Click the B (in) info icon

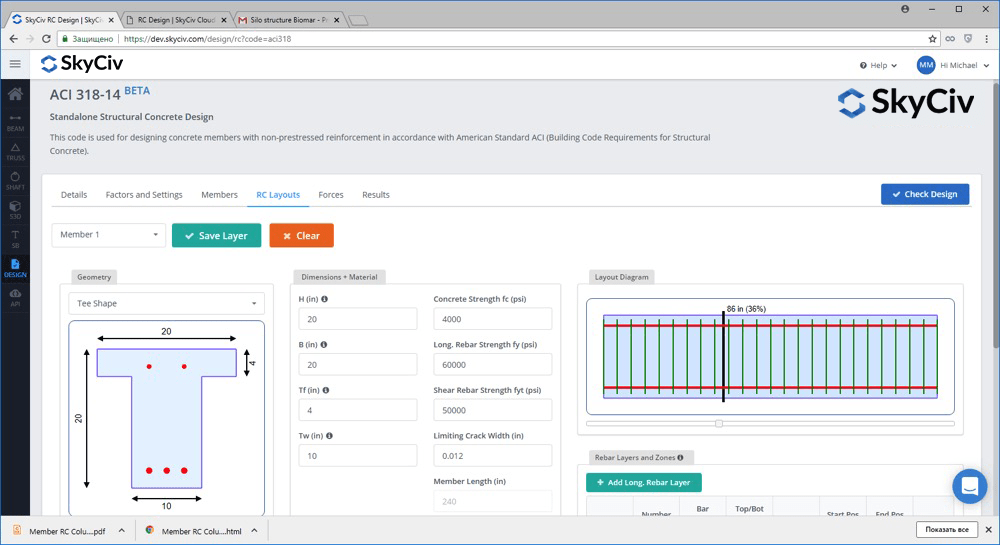click(x=324, y=345)
